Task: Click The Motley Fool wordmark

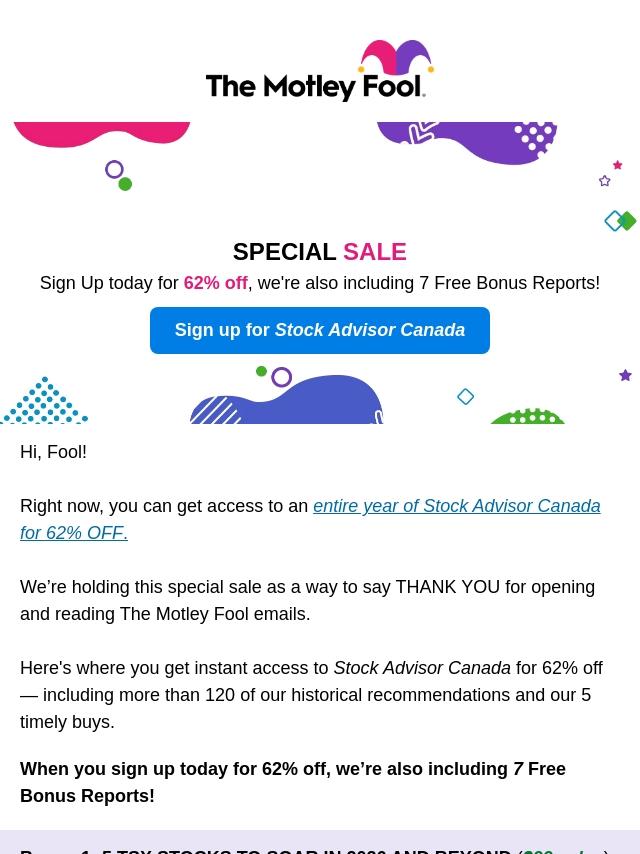Action: tap(315, 86)
